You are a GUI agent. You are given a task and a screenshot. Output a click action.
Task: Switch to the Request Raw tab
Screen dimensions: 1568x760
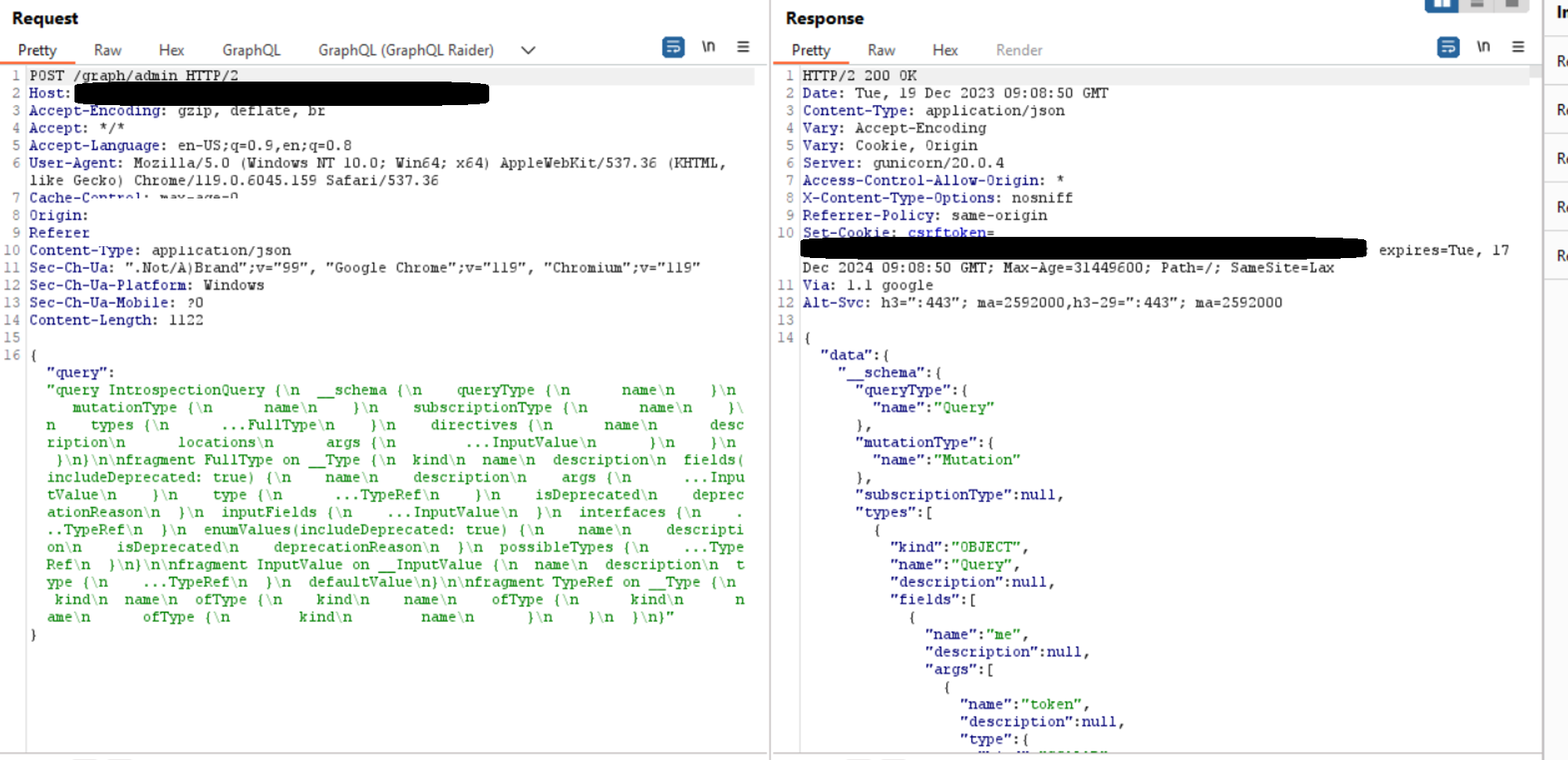pos(107,50)
